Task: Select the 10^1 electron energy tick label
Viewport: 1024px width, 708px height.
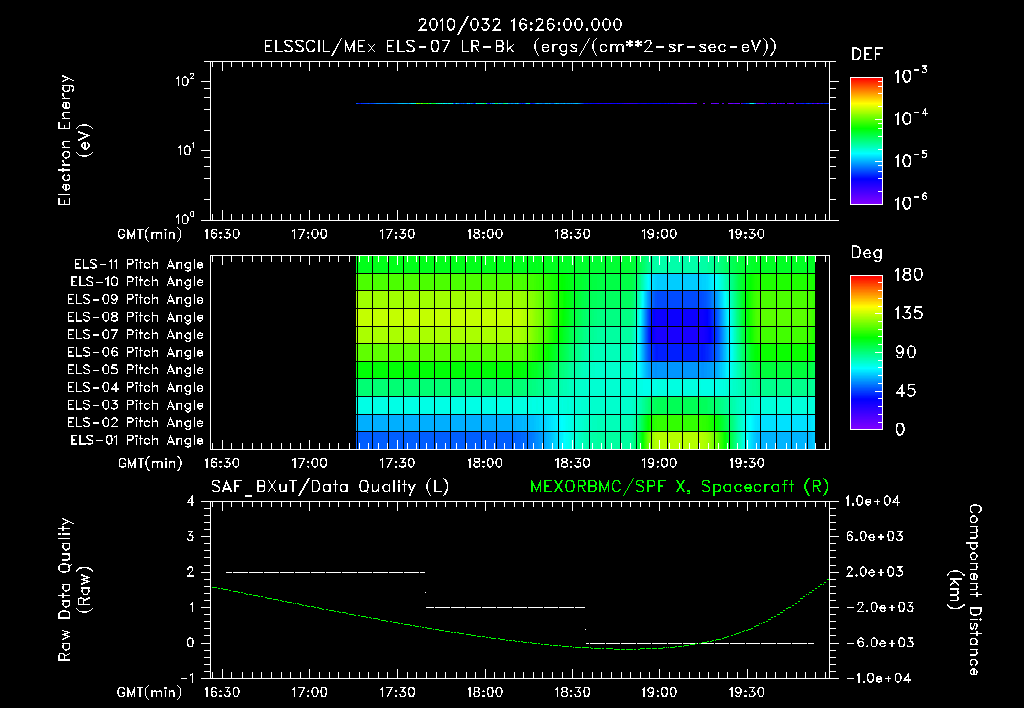Action: coord(185,150)
